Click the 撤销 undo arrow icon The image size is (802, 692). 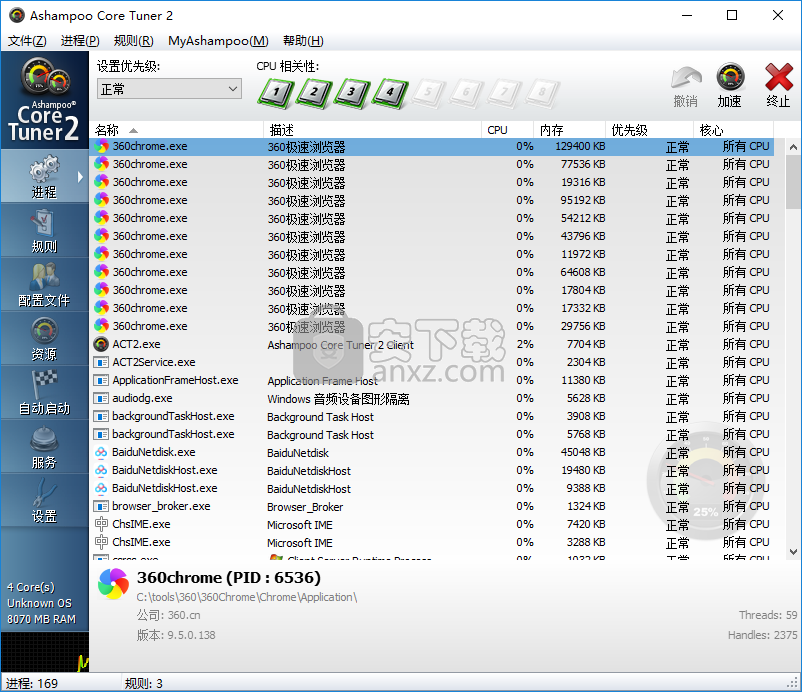point(686,78)
